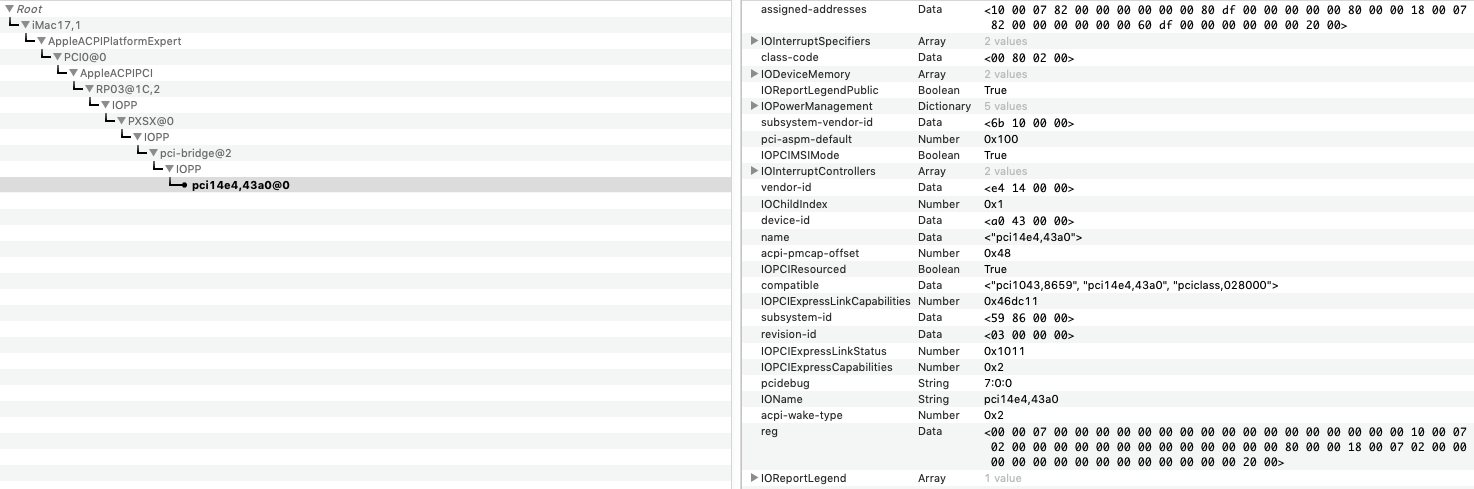Select the device-id property row

(x=786, y=220)
